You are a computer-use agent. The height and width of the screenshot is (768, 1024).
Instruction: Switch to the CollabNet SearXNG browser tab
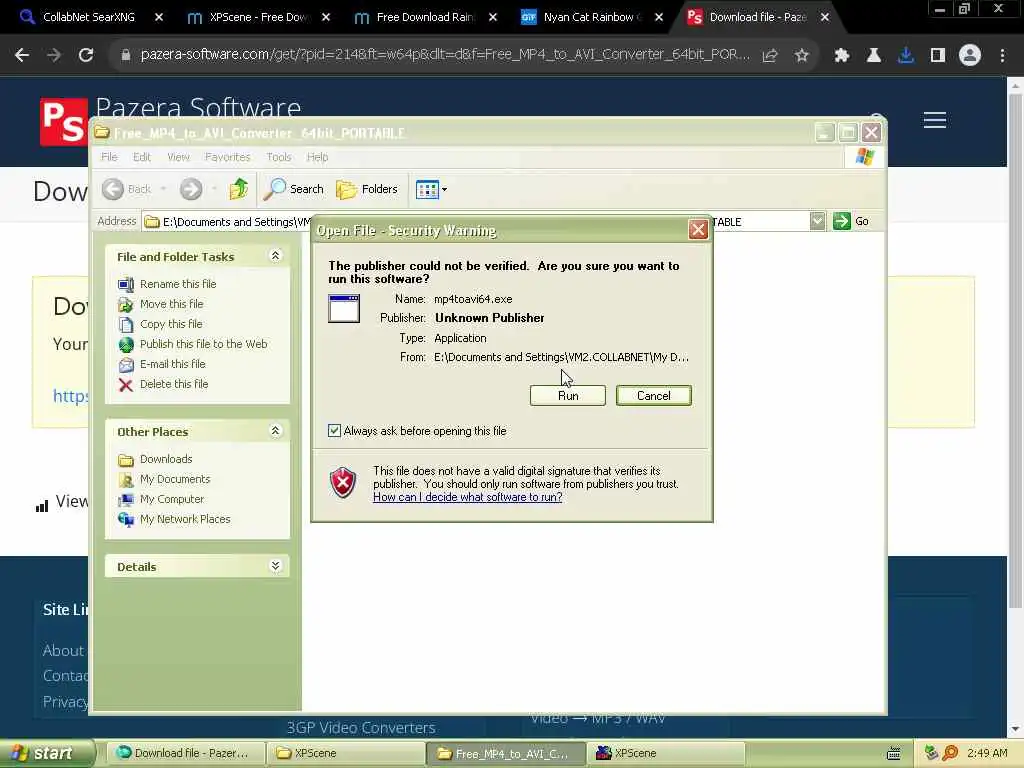[x=89, y=17]
